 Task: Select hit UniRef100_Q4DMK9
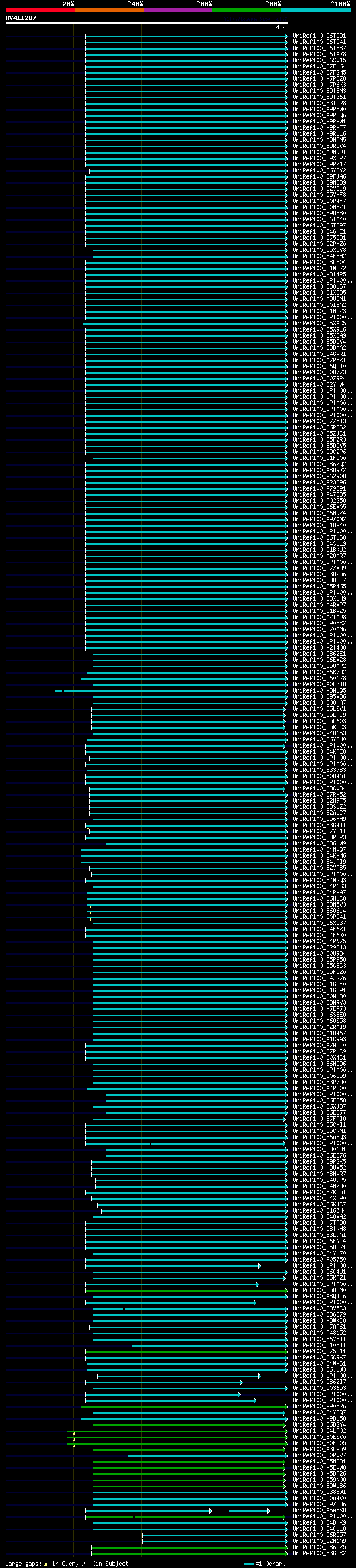pyautogui.click(x=319, y=1522)
